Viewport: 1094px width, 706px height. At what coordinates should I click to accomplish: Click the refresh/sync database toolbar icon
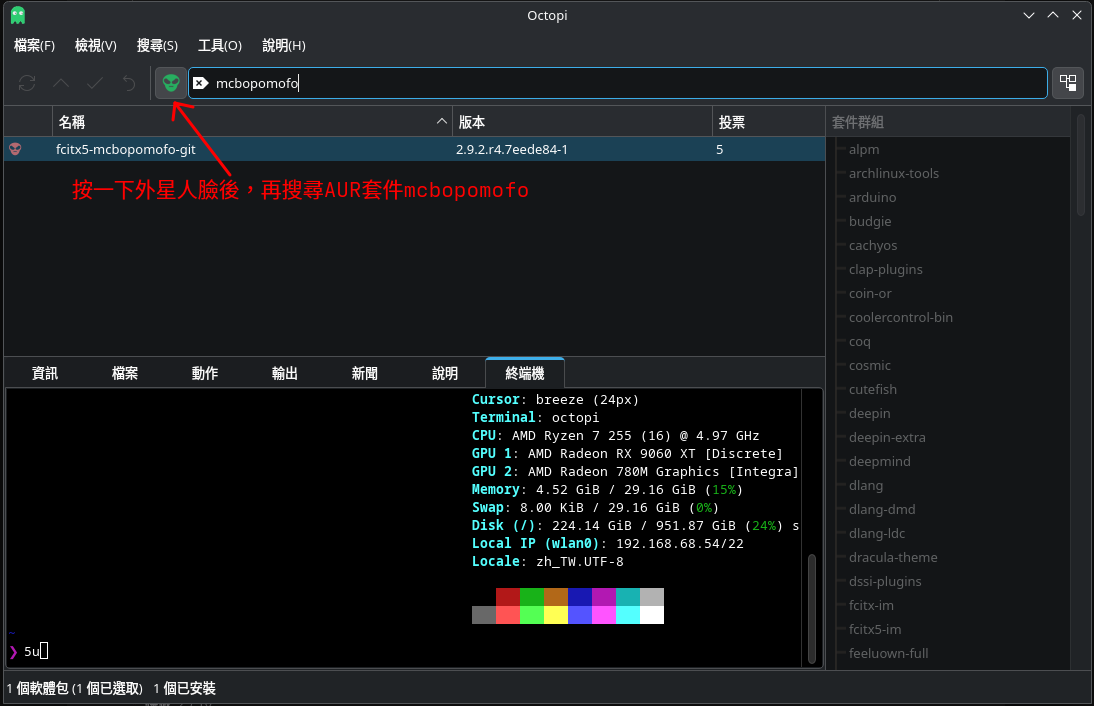[x=27, y=84]
